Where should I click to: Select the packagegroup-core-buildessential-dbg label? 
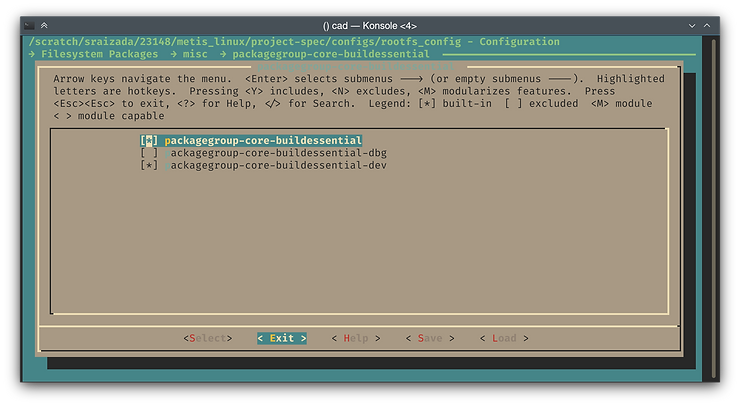point(276,153)
